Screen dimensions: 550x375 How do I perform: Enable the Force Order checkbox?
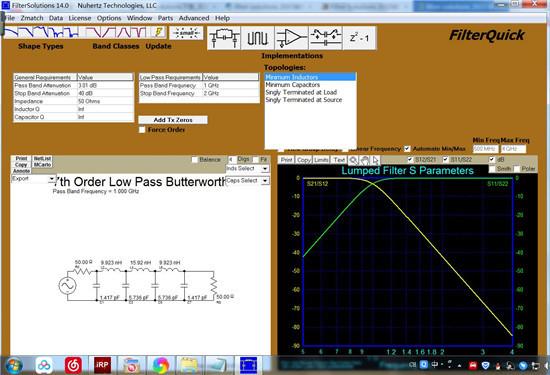142,130
